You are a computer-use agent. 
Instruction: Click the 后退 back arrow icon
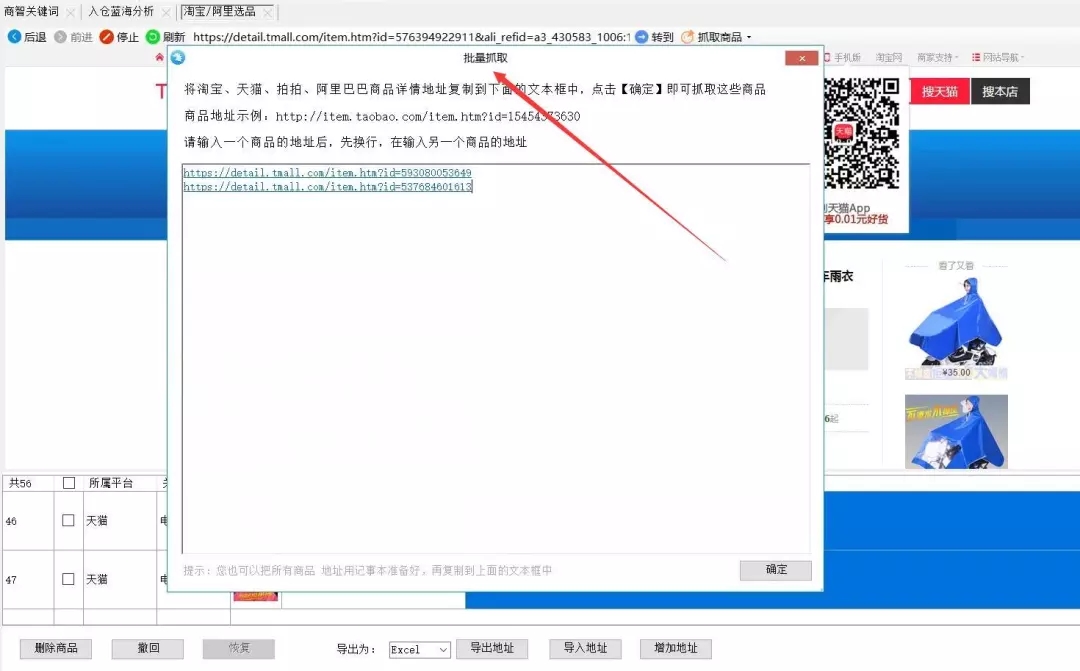click(x=14, y=37)
